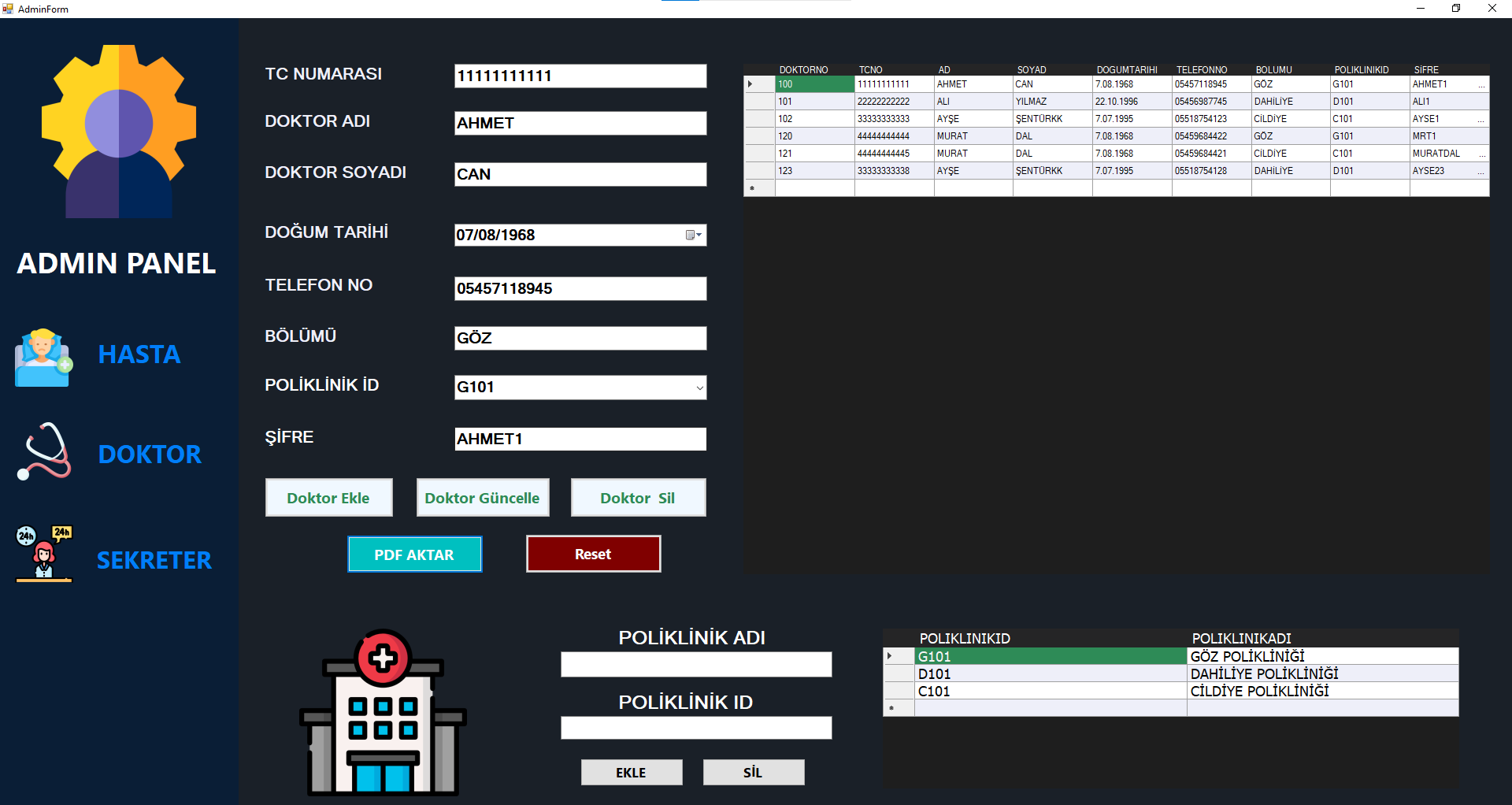Click the poliklinik EKLE button
The image size is (1512, 805).
click(x=631, y=773)
